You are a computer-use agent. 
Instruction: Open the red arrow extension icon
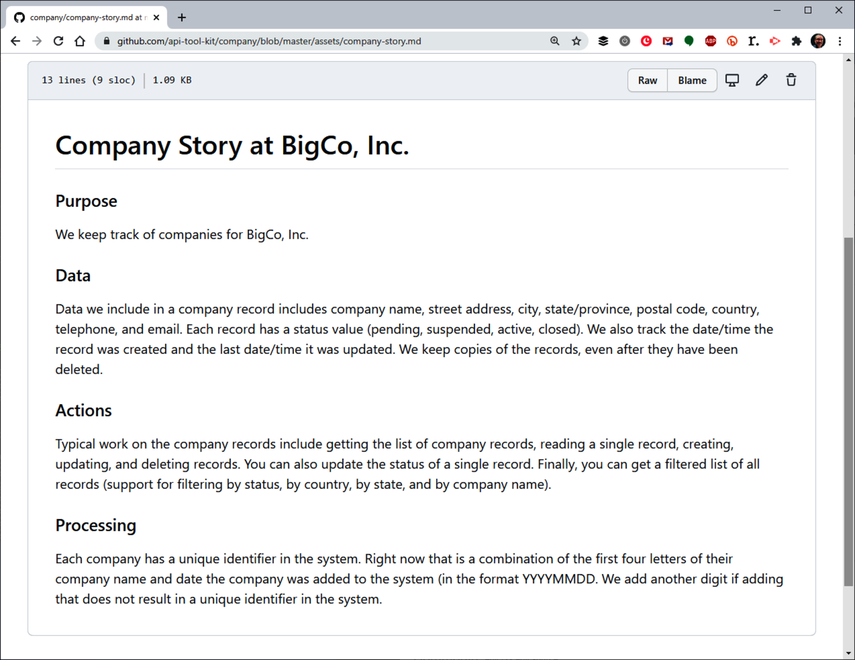[x=775, y=41]
